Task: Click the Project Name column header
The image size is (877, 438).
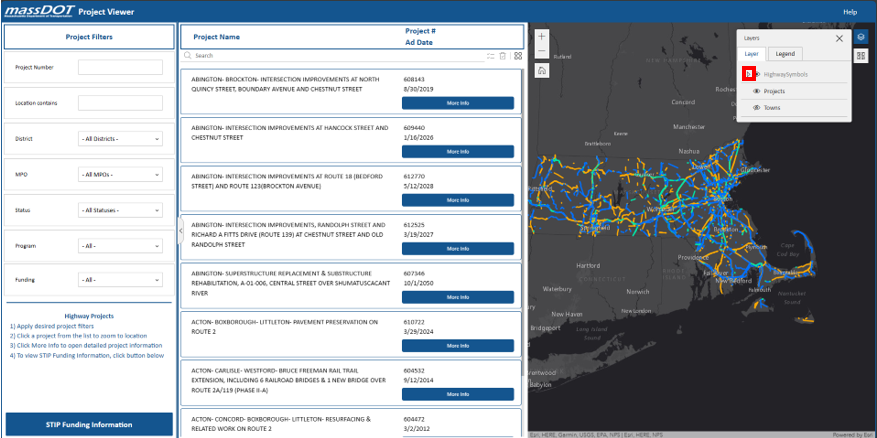Action: (216, 37)
